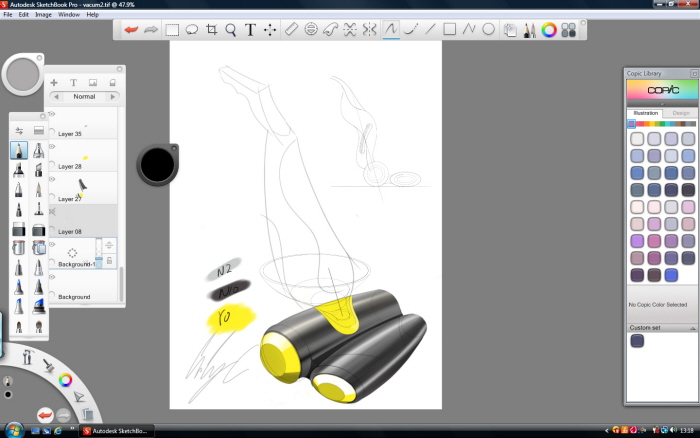Open the Window menu
Viewport: 700px width, 438px height.
coord(69,15)
